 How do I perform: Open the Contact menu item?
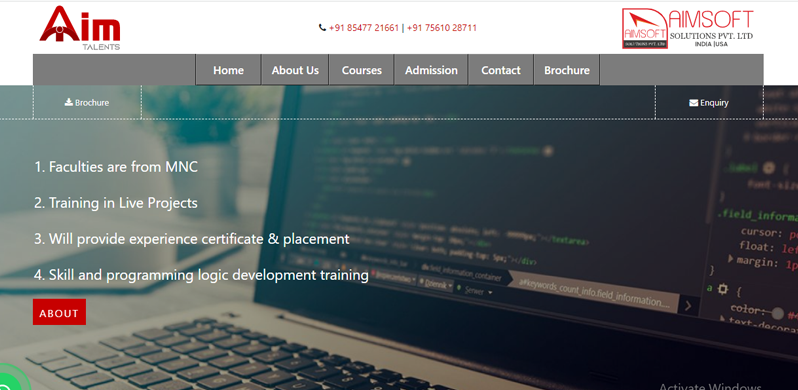click(x=501, y=70)
